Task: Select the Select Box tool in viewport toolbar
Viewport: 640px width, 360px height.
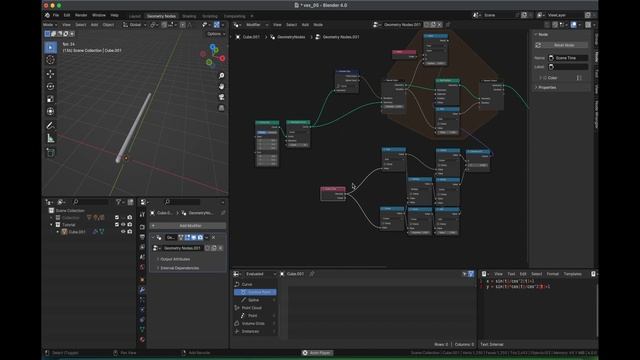Action: [50, 47]
